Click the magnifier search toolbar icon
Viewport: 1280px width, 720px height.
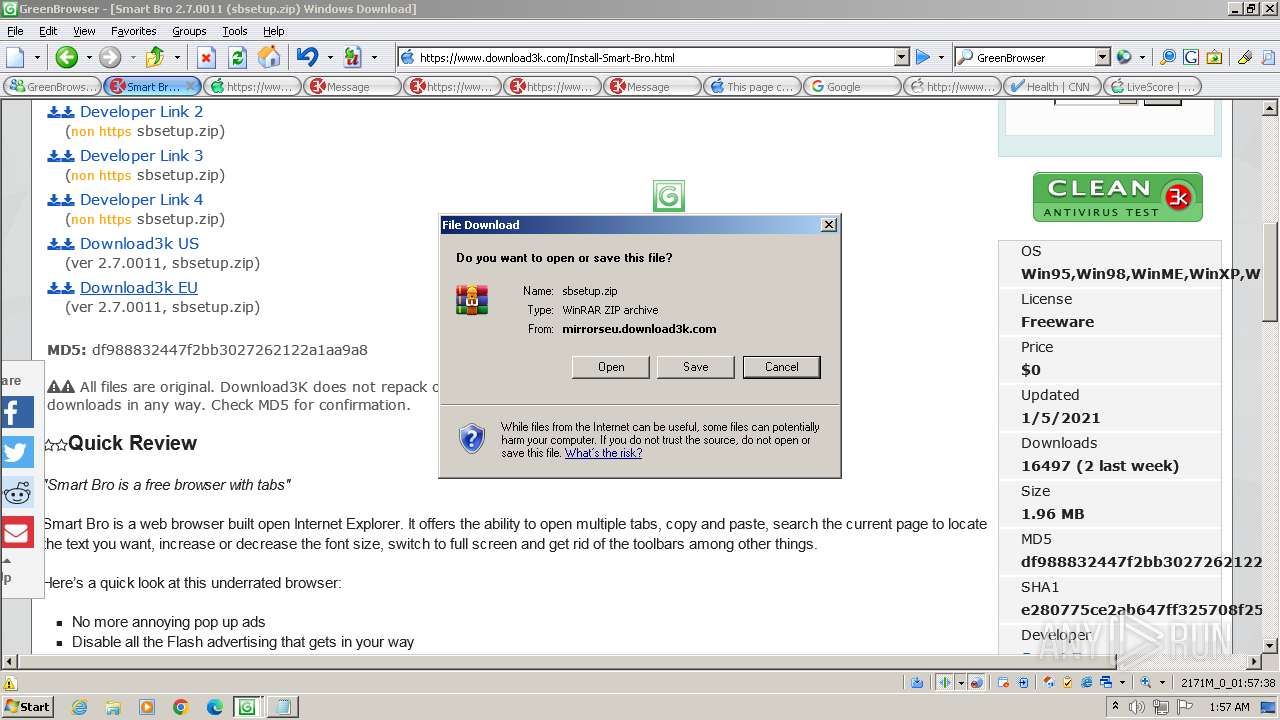click(1167, 57)
